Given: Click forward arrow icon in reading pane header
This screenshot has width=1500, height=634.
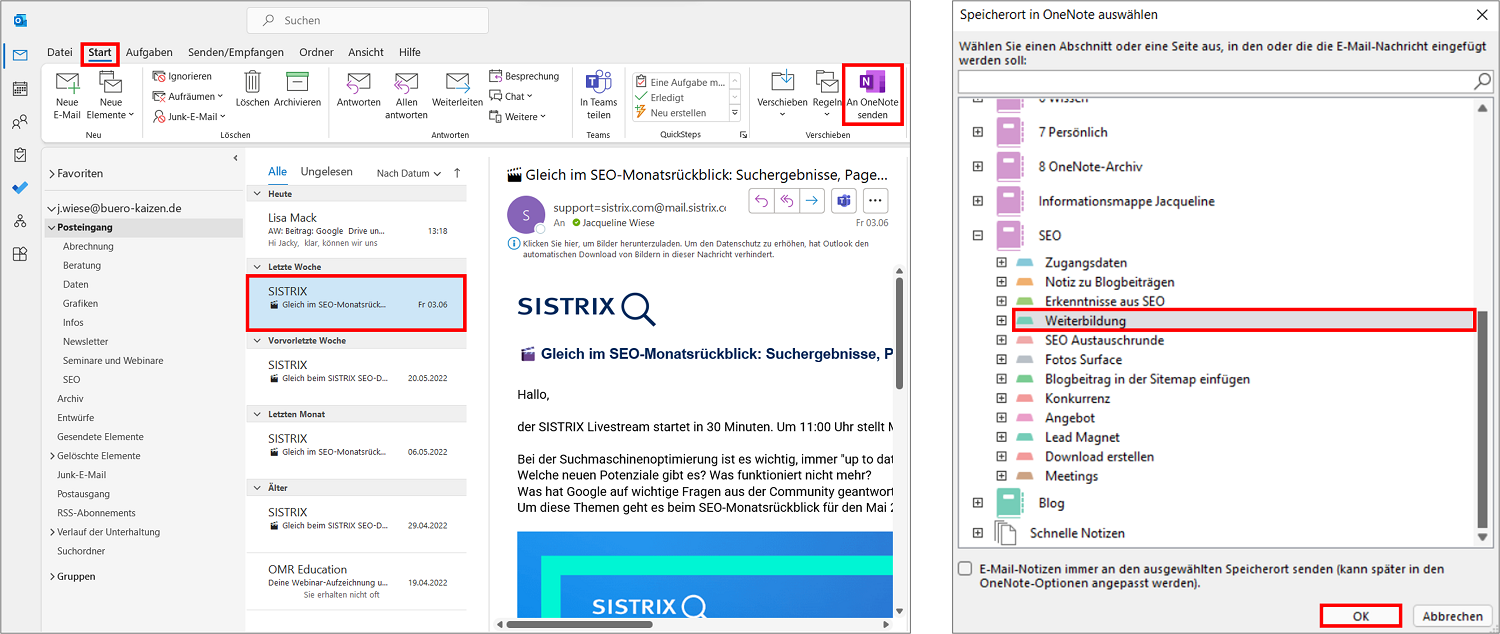Looking at the screenshot, I should (812, 201).
